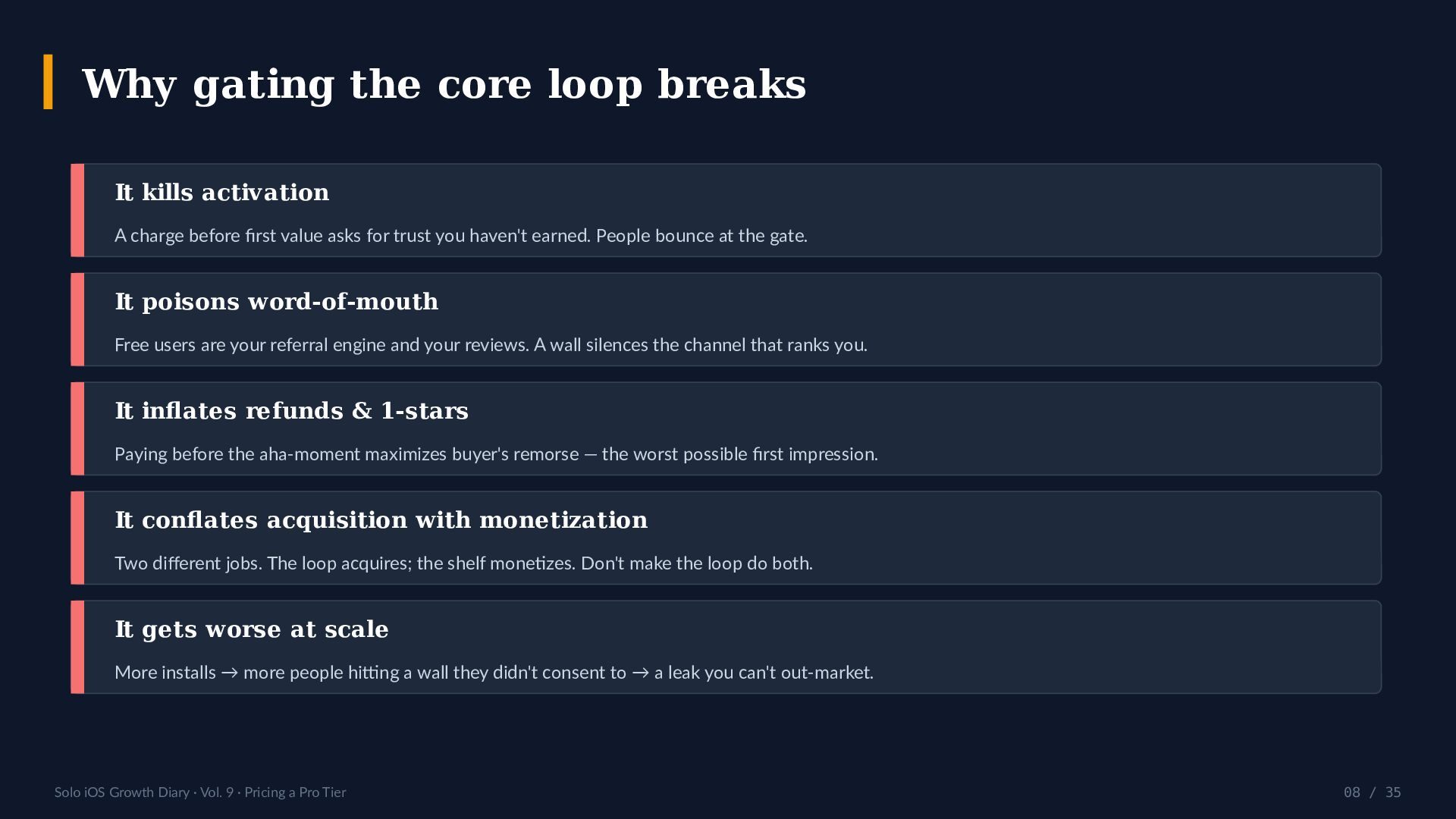Click the orange accent bar beside the title

tap(49, 82)
